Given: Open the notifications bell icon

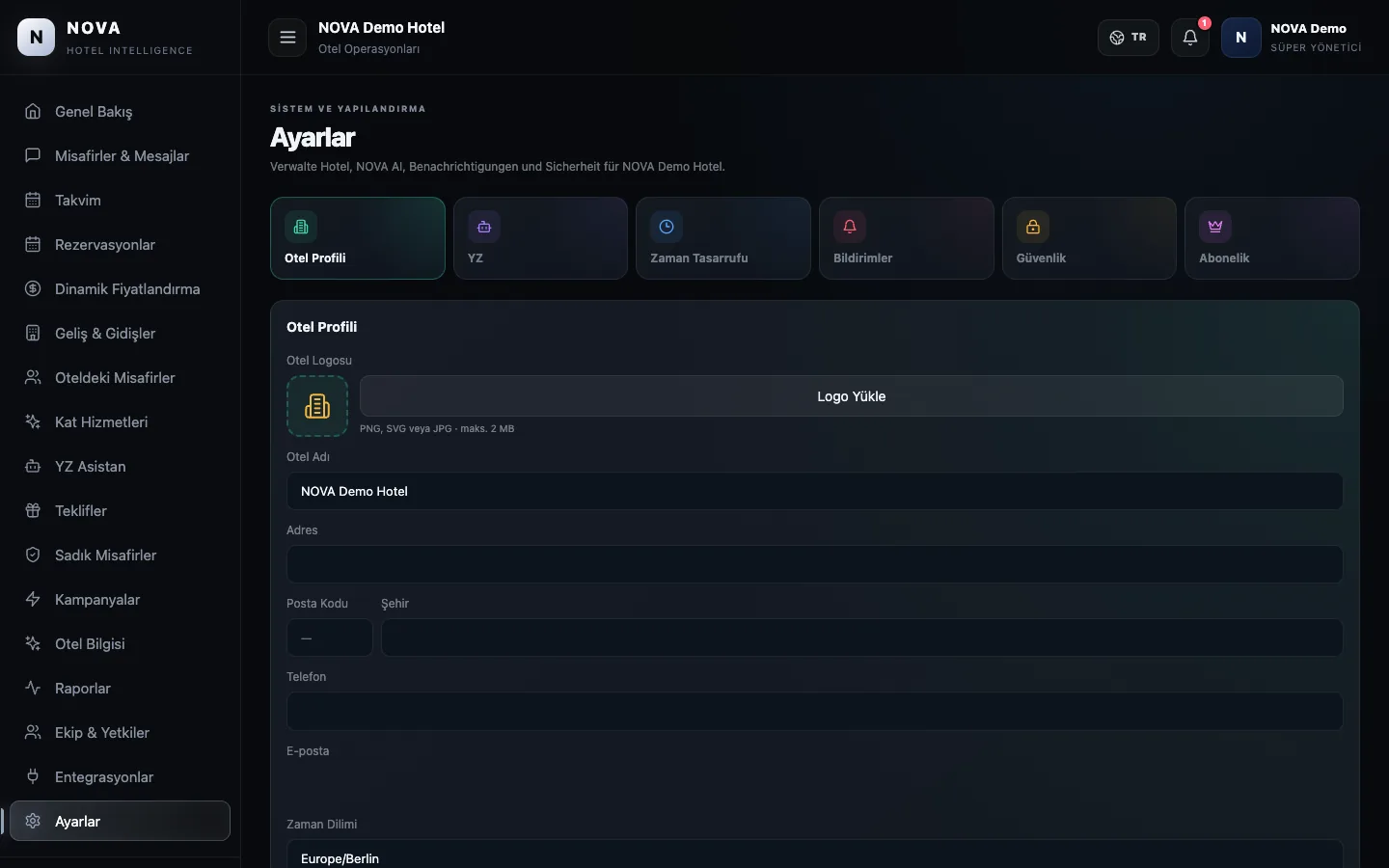Looking at the screenshot, I should (x=1190, y=38).
